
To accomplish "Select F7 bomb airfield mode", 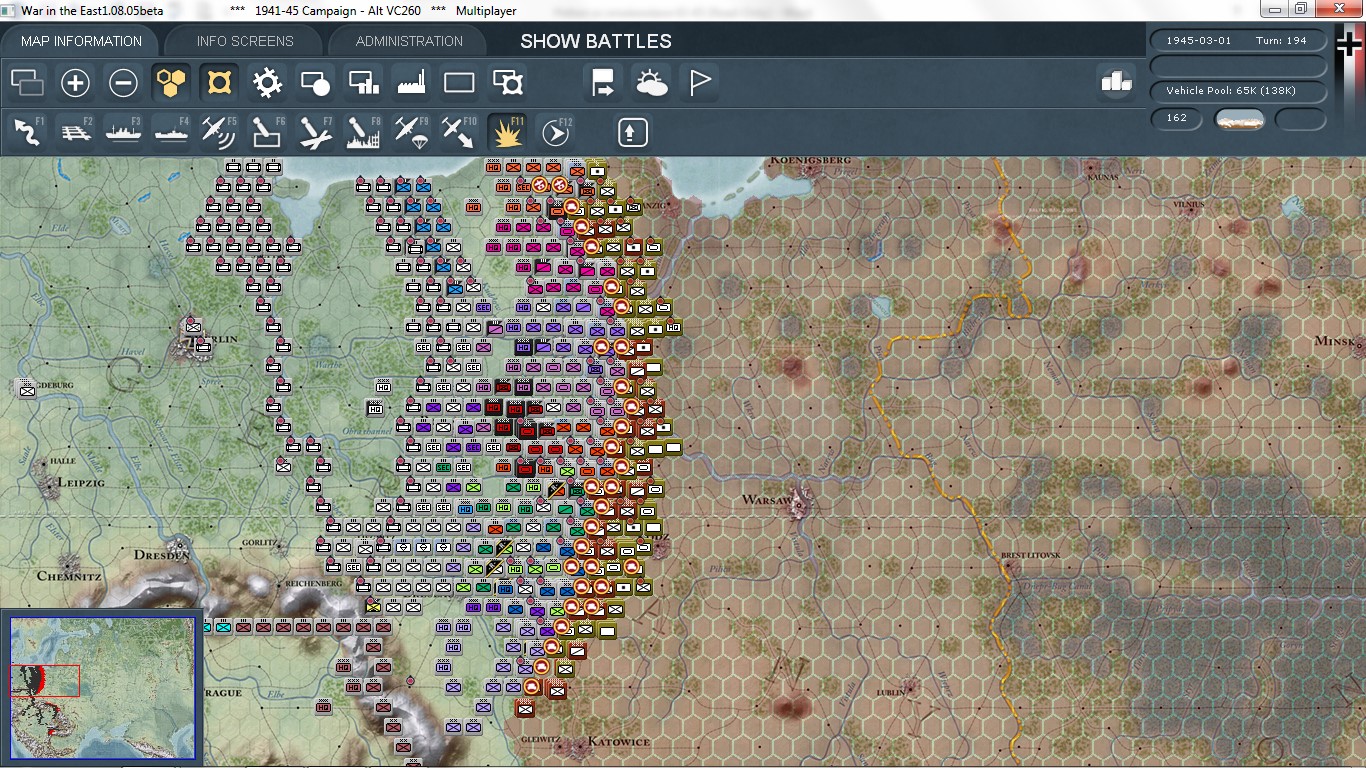I will (315, 132).
